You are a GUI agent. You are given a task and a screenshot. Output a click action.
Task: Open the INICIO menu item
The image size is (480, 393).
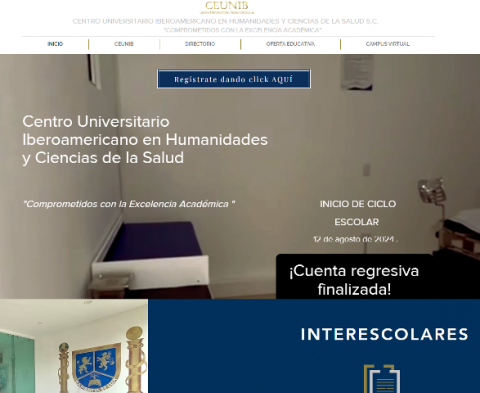pos(55,44)
